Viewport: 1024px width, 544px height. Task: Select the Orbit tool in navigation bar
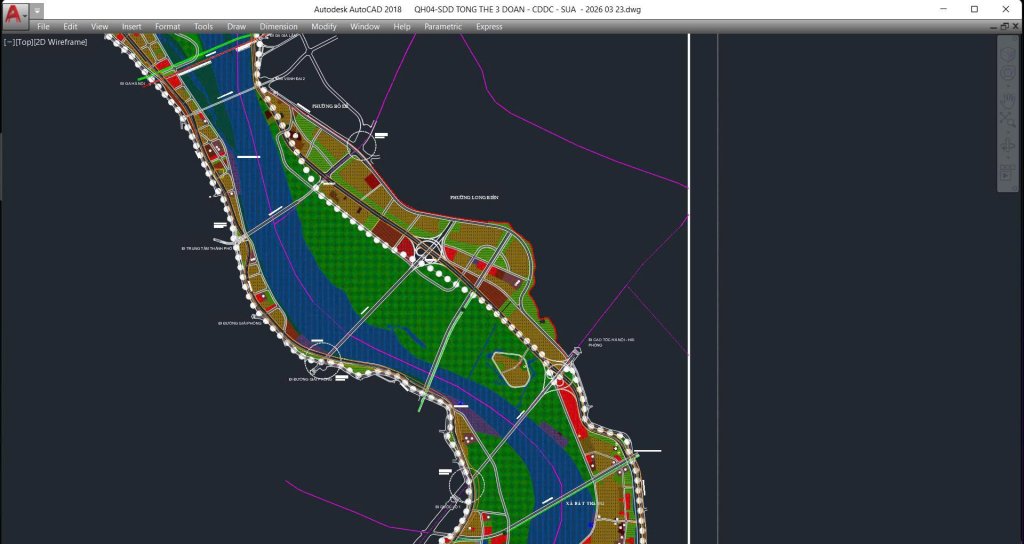pos(1008,146)
